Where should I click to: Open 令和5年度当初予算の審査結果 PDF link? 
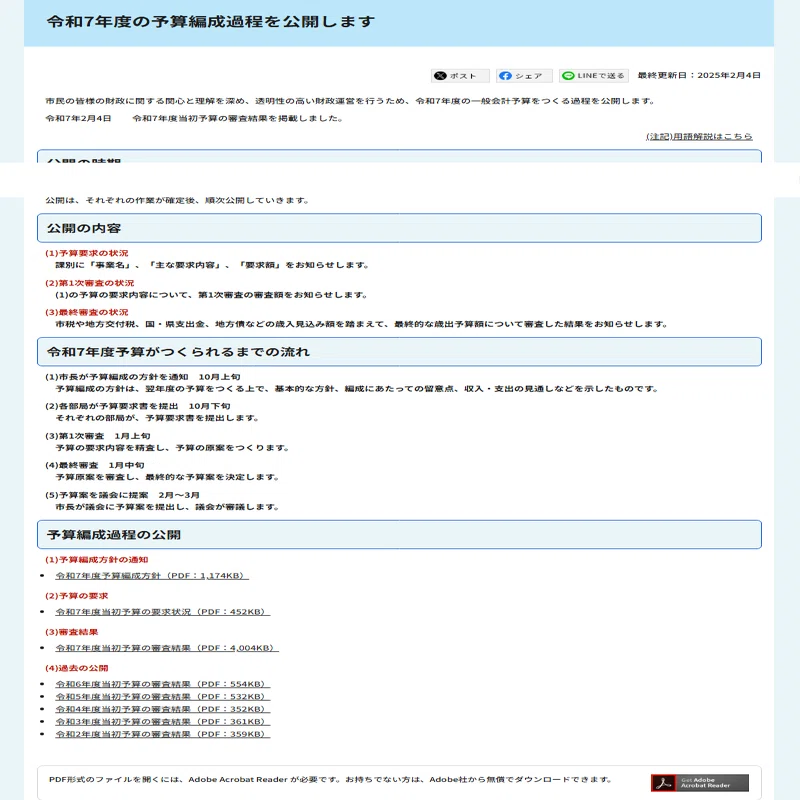pos(163,696)
